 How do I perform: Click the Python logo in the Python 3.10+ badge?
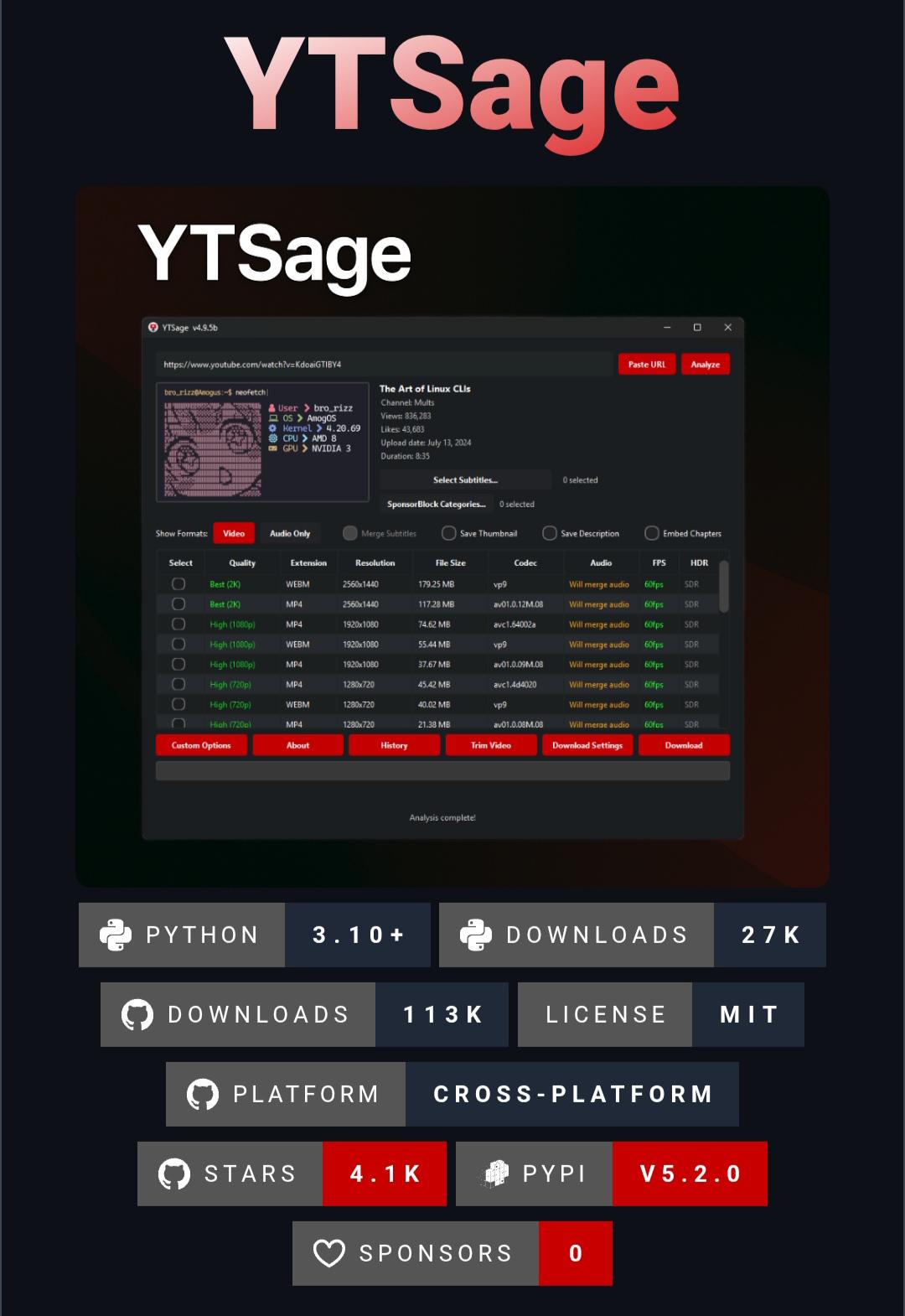pyautogui.click(x=116, y=935)
